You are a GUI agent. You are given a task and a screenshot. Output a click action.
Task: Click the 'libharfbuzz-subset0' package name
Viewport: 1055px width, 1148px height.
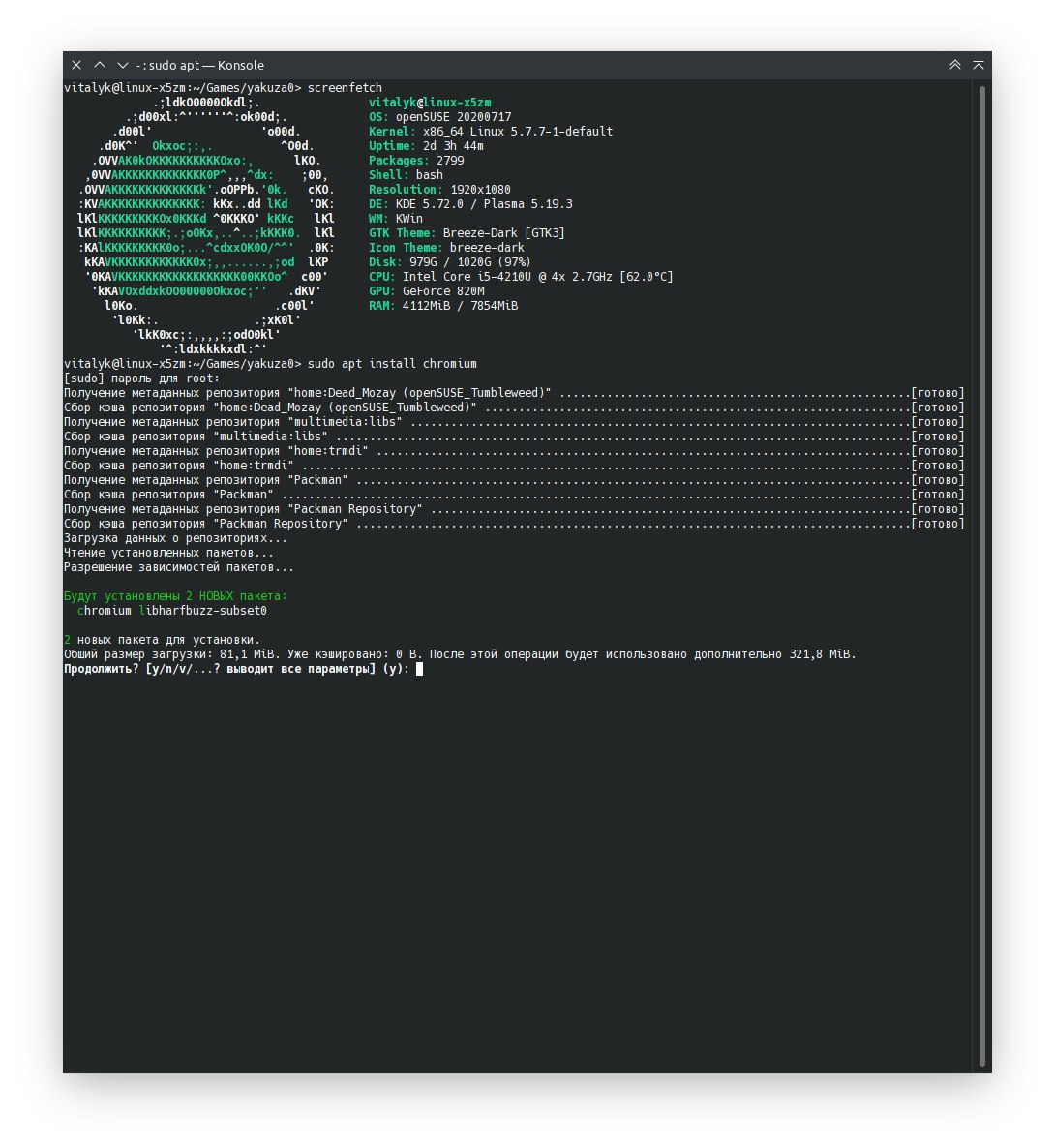point(203,611)
